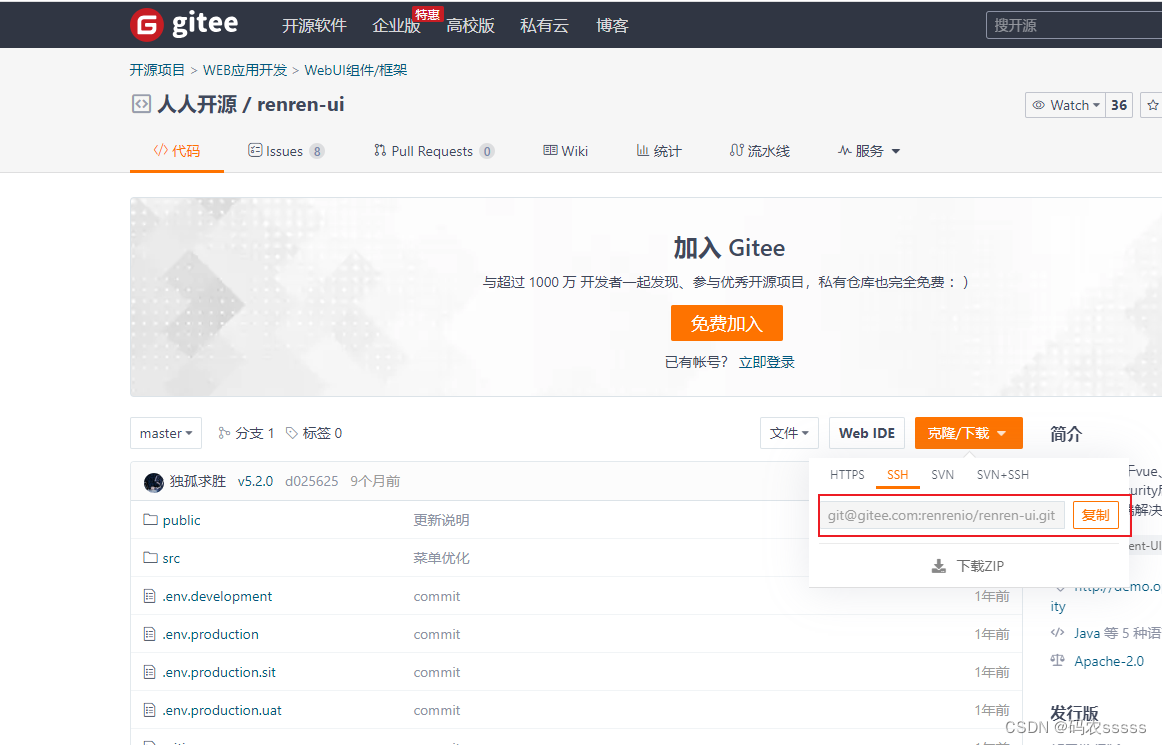Click the 菜单优化 commit message

click(441, 558)
